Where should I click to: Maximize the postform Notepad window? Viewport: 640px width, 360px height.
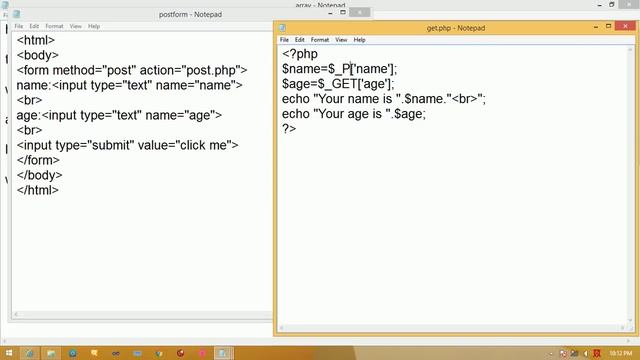pos(343,12)
